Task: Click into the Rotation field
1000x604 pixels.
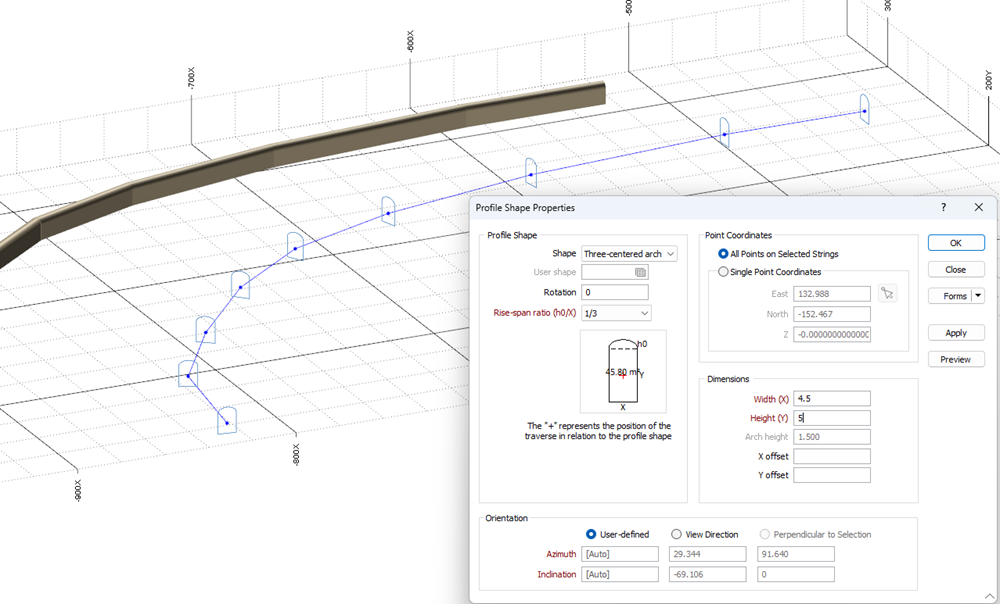Action: click(615, 292)
